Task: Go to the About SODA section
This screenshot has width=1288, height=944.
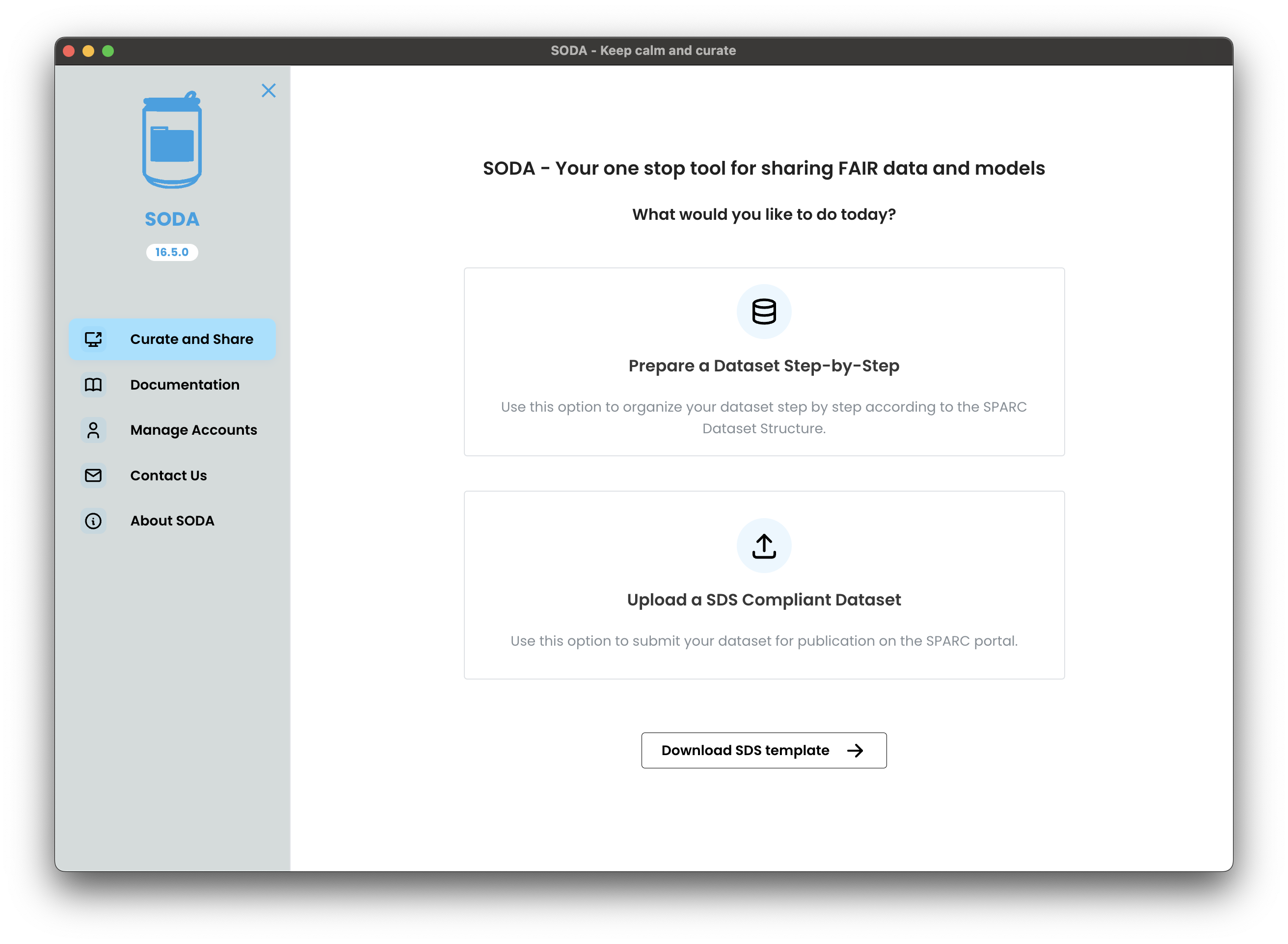Action: click(x=171, y=521)
